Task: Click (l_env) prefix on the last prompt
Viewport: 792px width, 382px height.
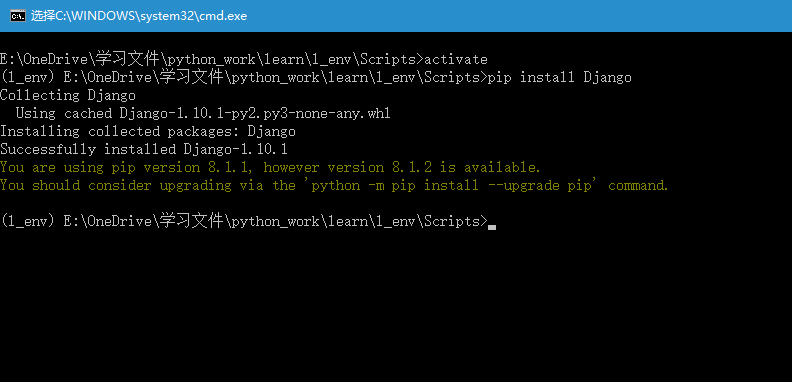Action: (x=27, y=221)
